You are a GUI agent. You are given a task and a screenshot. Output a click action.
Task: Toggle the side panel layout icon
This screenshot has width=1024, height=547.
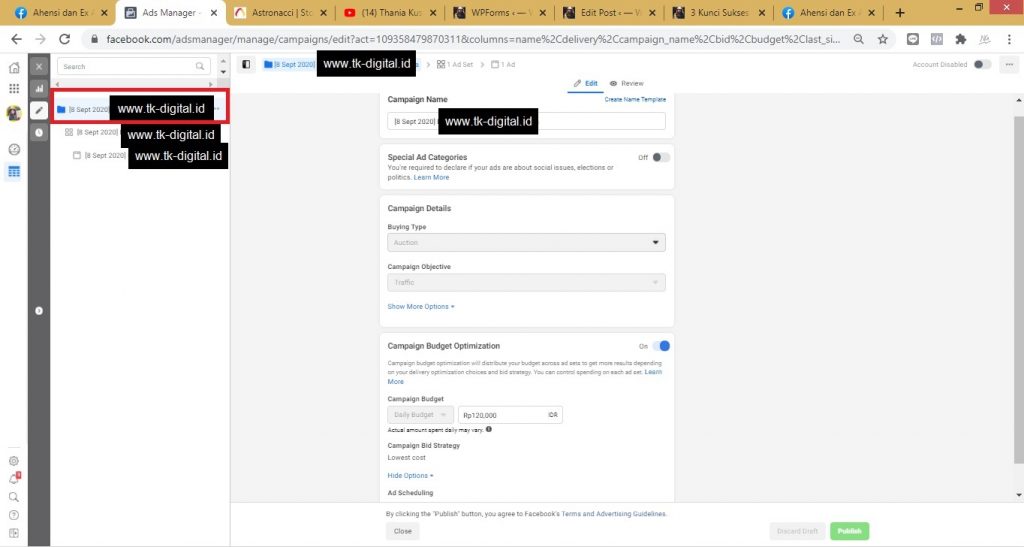pos(247,64)
